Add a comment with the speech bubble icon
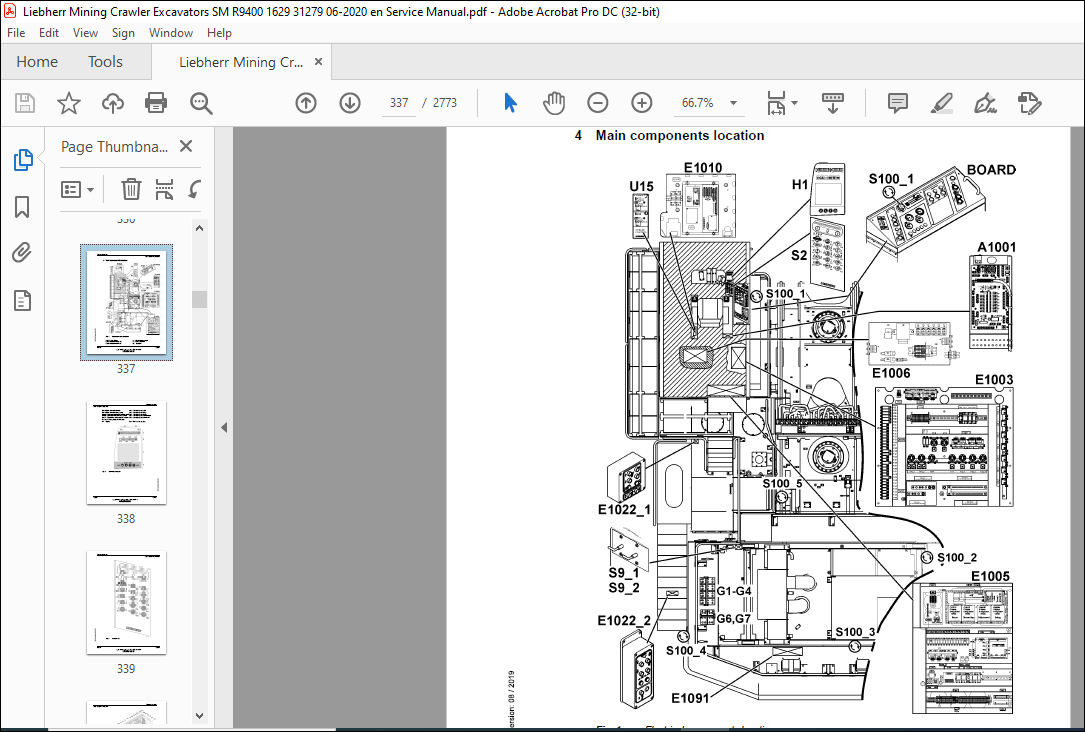 click(897, 103)
